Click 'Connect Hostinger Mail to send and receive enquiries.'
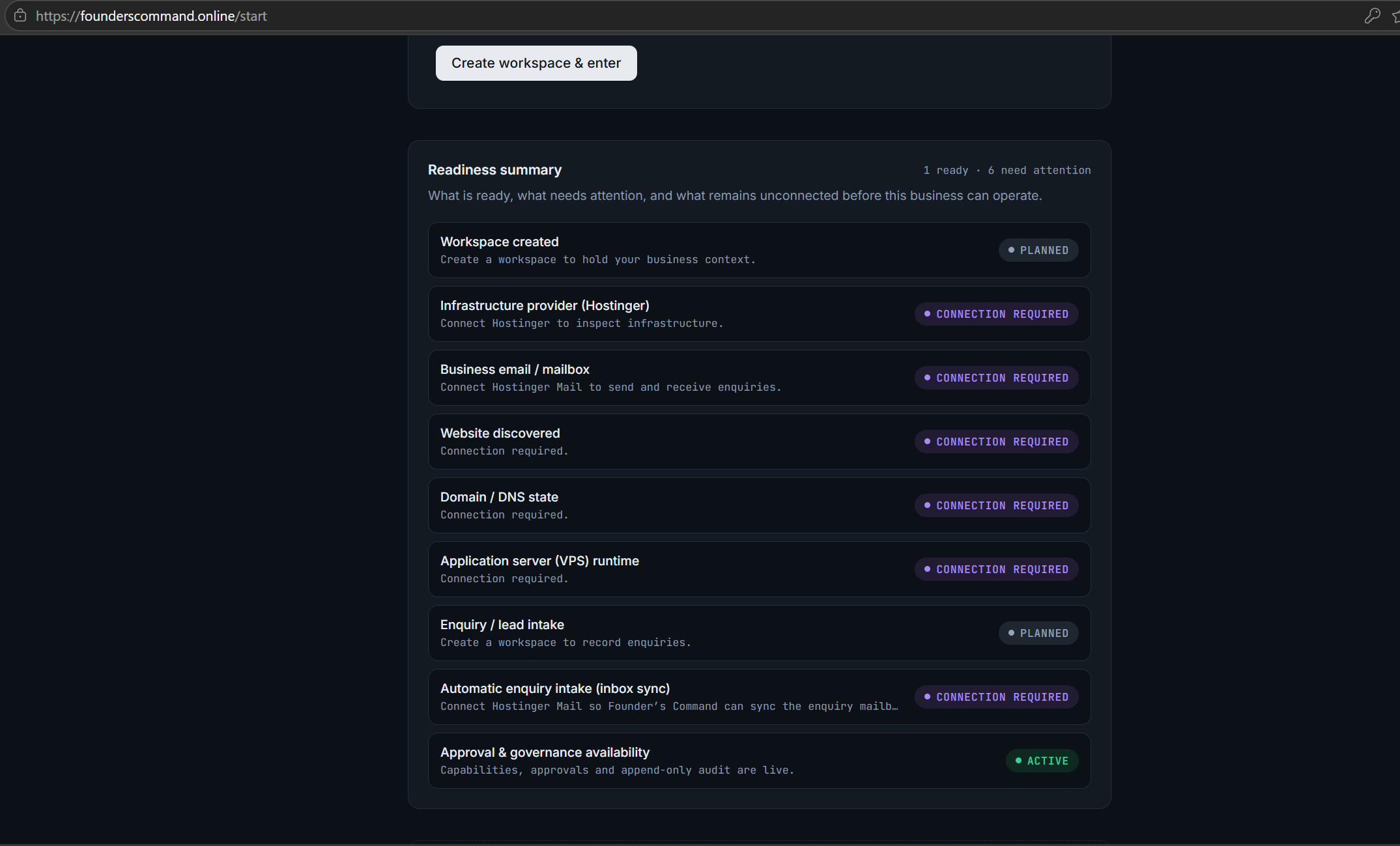1400x846 pixels. coord(611,387)
